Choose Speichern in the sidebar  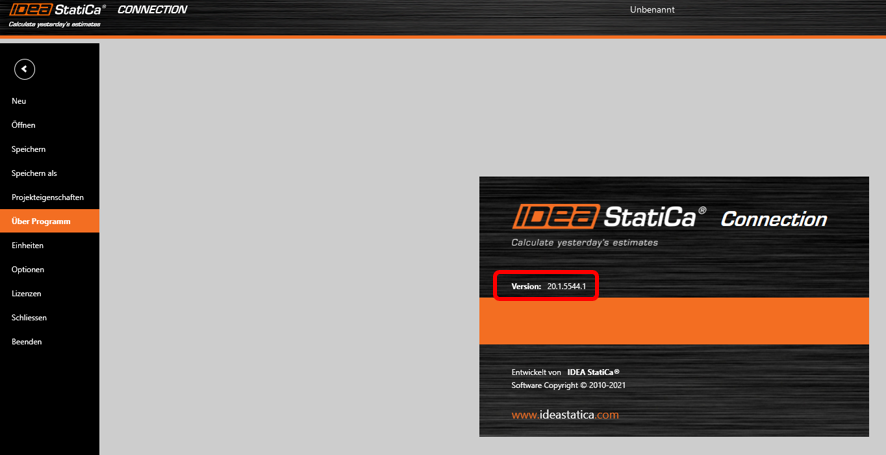28,149
